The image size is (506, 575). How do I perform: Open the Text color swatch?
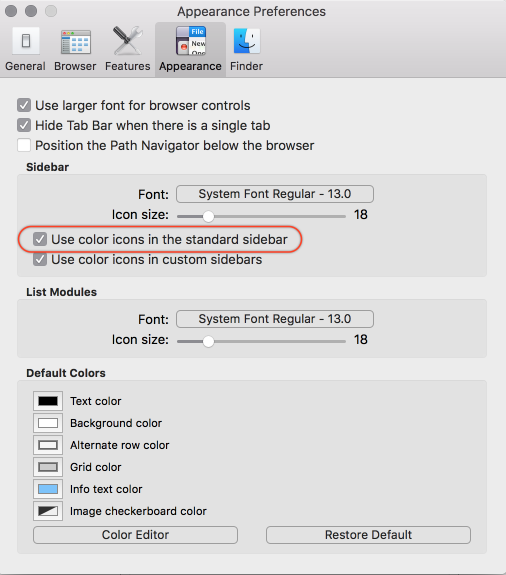point(48,401)
